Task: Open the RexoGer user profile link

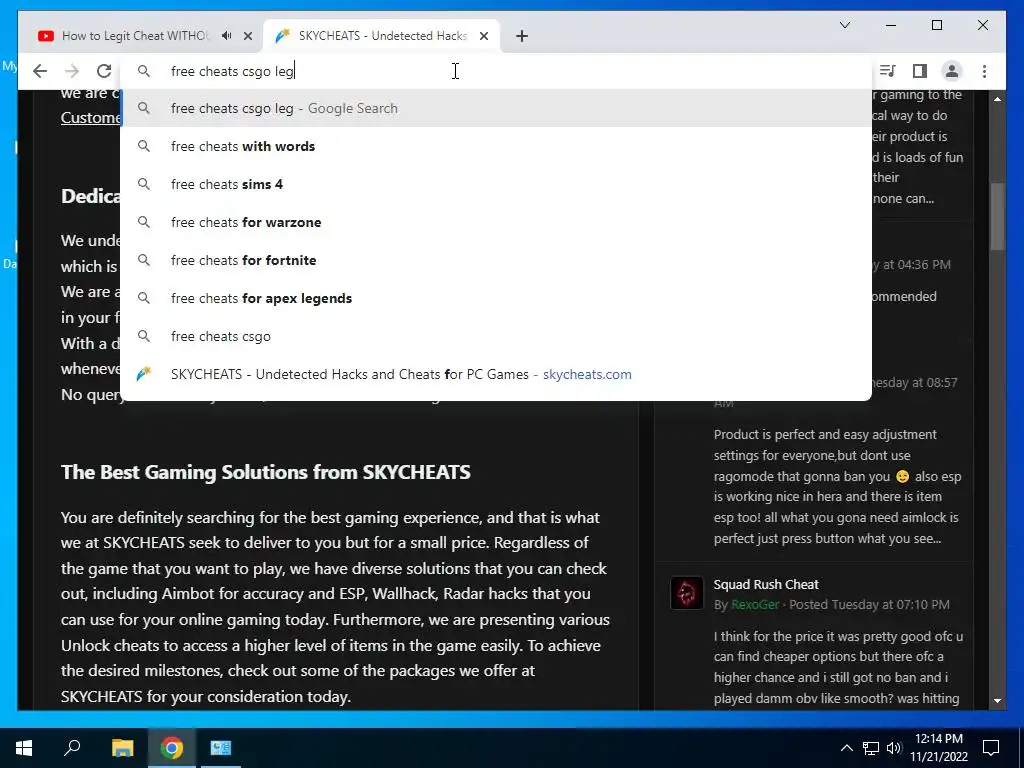Action: tap(755, 605)
